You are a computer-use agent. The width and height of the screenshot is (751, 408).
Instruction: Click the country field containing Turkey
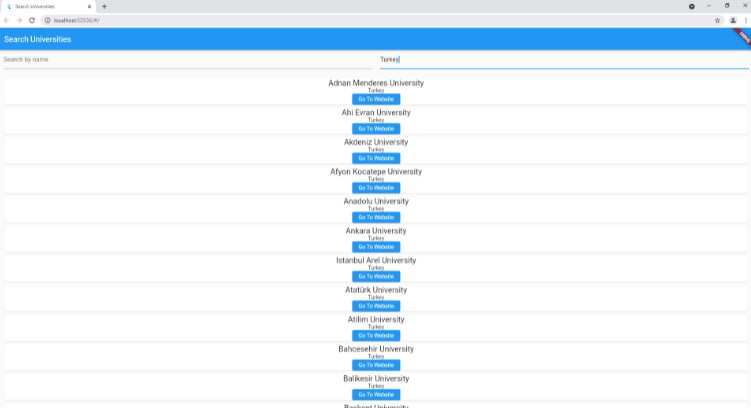point(564,60)
